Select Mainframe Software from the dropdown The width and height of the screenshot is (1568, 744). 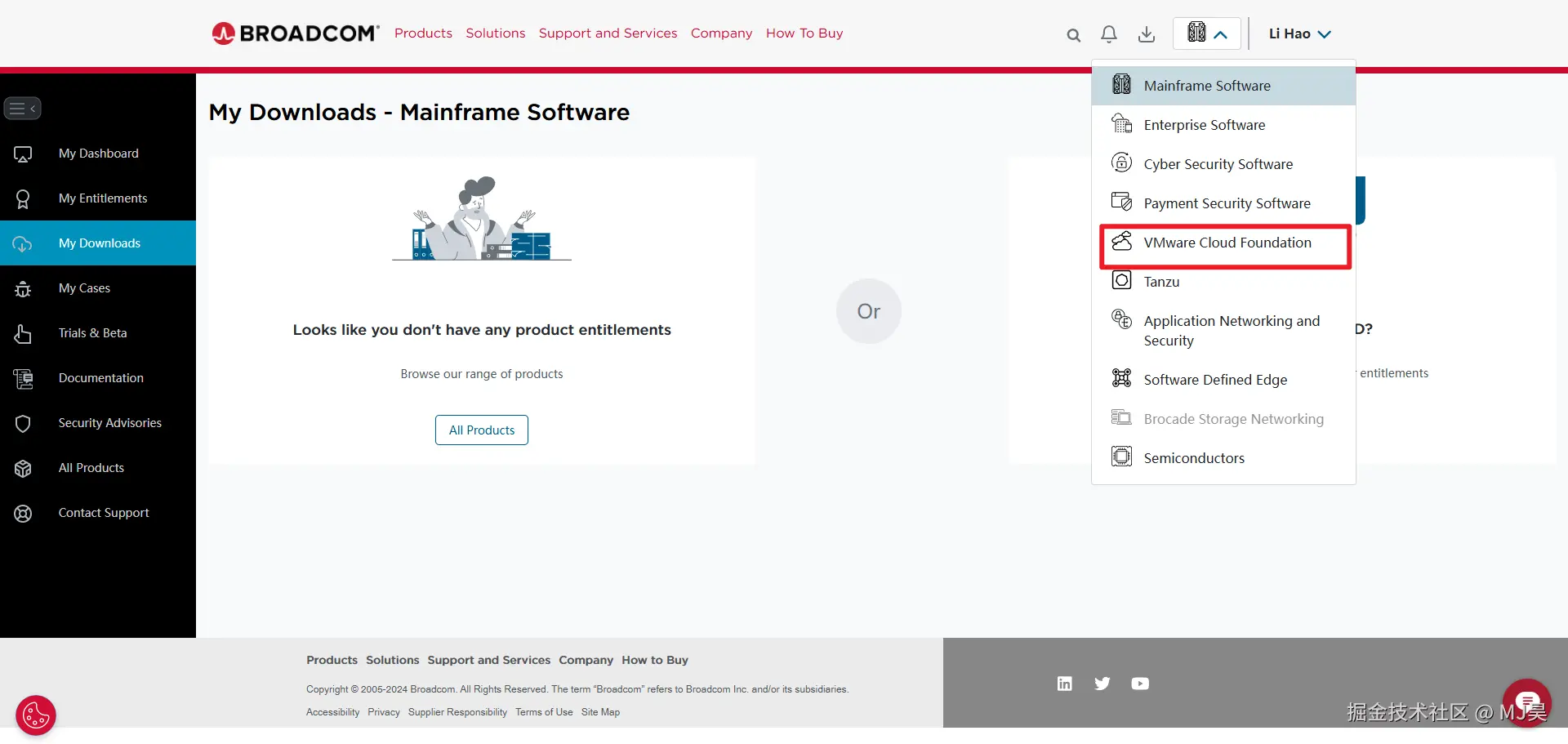tap(1223, 86)
